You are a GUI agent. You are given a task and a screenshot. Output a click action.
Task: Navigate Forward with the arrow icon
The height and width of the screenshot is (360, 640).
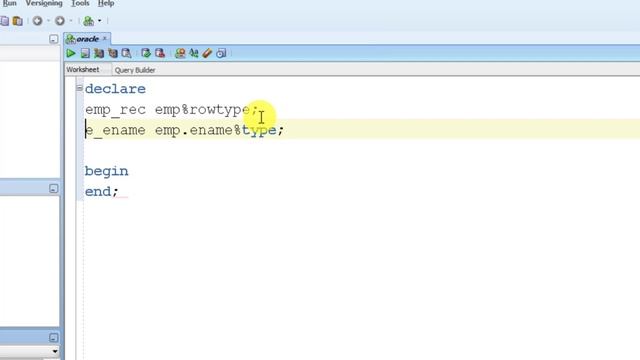60,20
